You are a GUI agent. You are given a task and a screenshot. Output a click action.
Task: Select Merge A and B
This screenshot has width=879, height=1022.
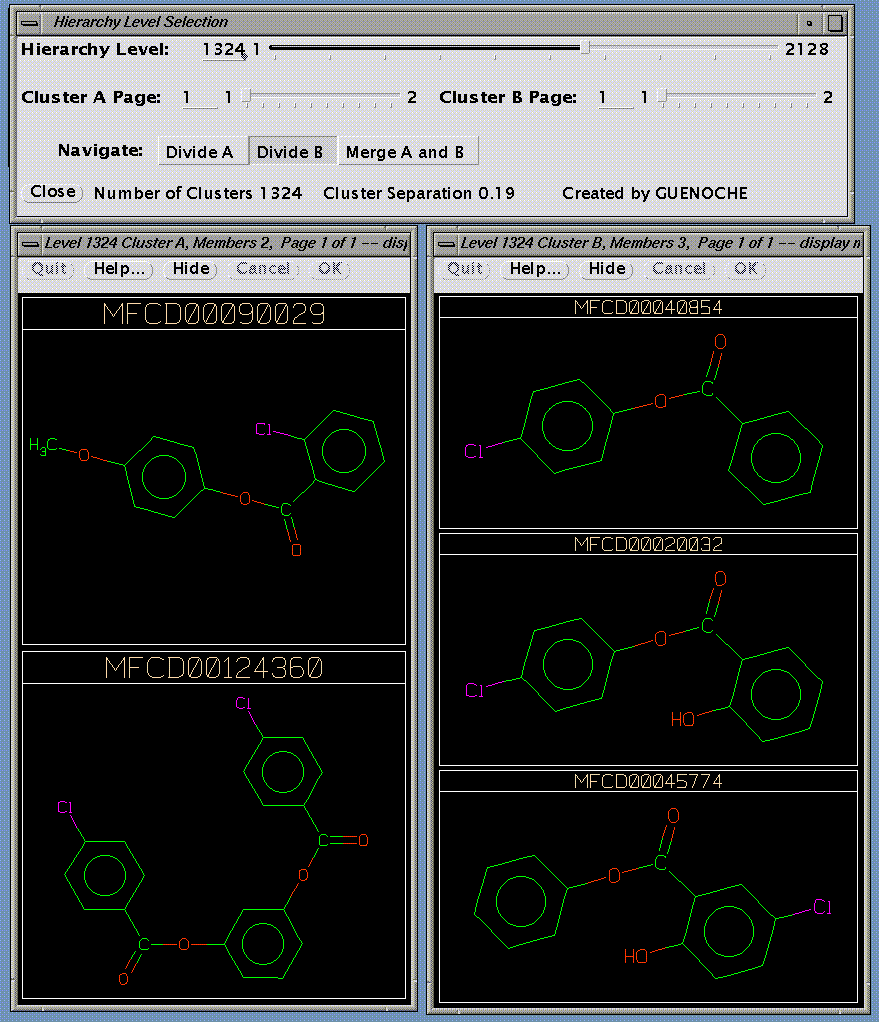click(x=405, y=152)
